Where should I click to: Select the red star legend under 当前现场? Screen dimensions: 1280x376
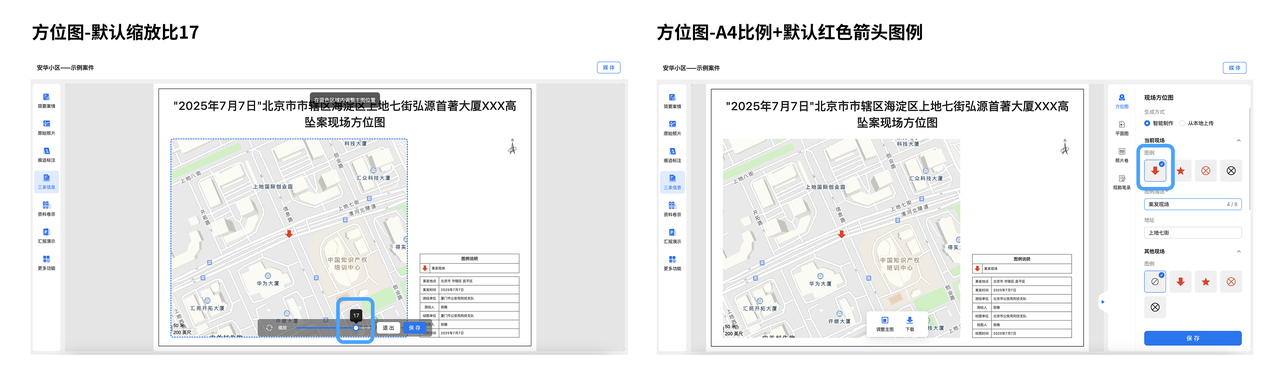[1180, 171]
